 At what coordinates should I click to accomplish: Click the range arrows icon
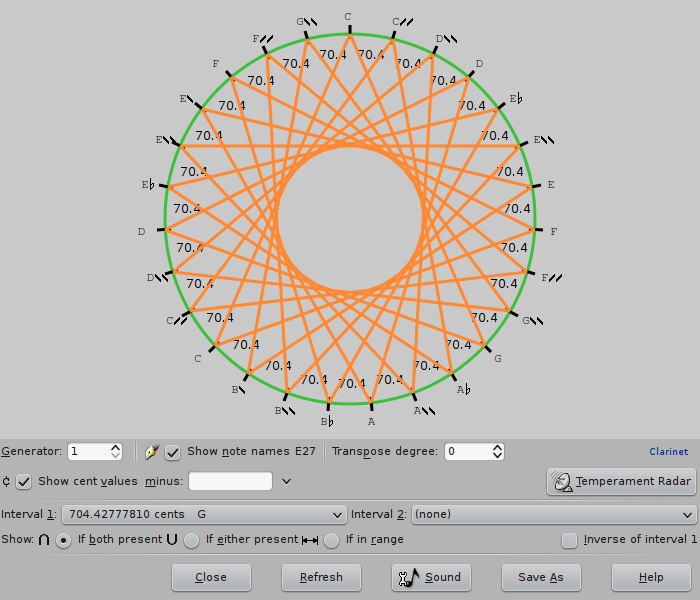coord(310,540)
